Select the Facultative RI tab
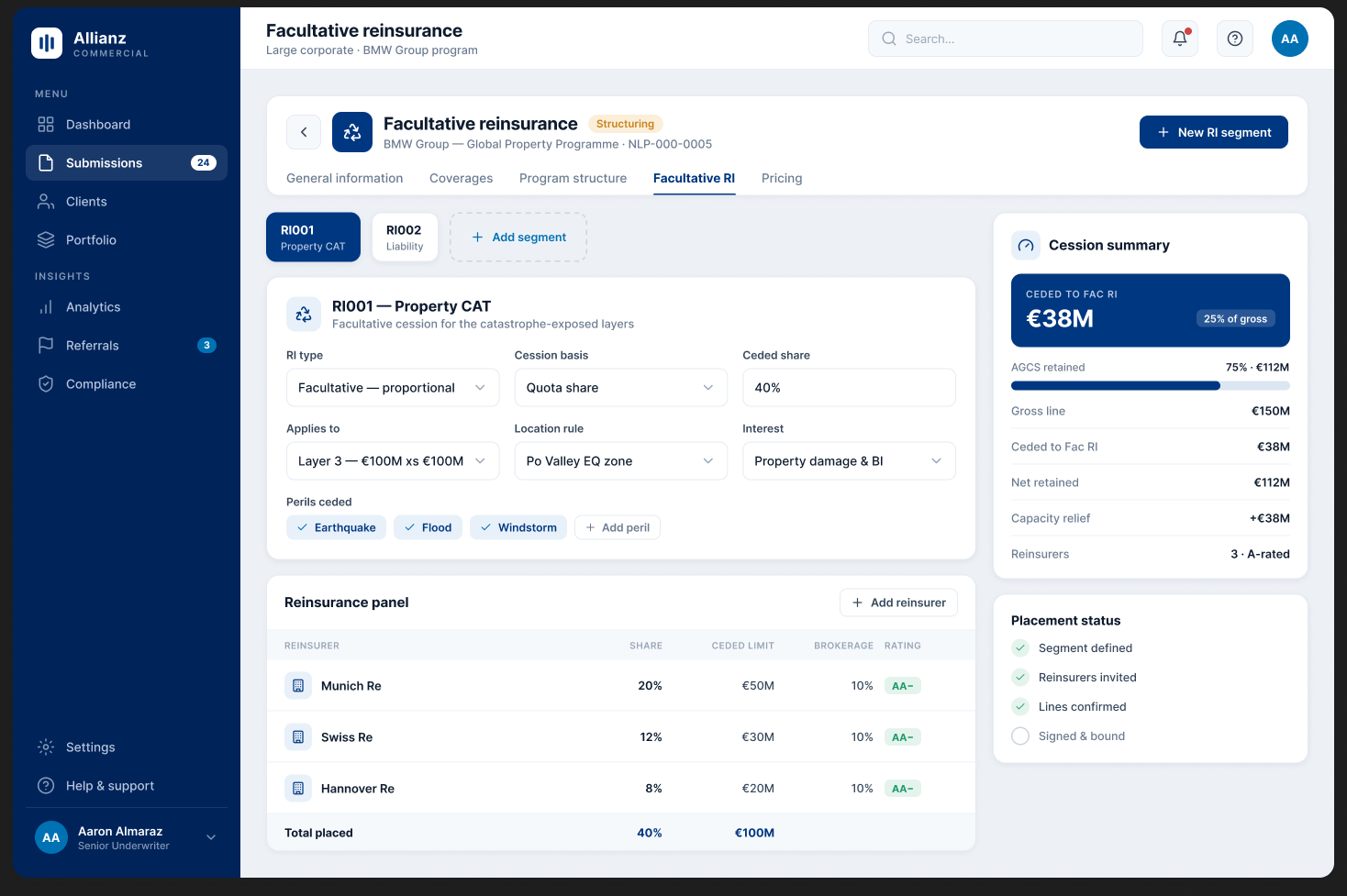This screenshot has width=1347, height=896. pos(695,179)
